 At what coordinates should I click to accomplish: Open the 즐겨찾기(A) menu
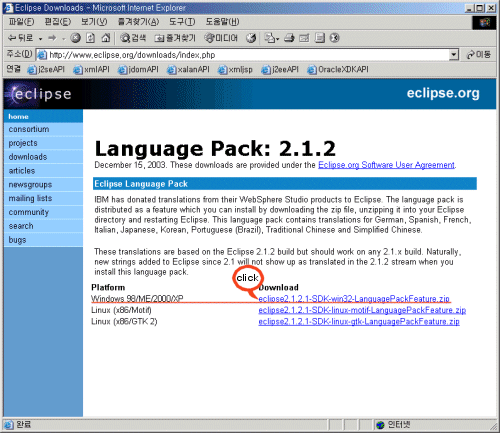pos(138,22)
